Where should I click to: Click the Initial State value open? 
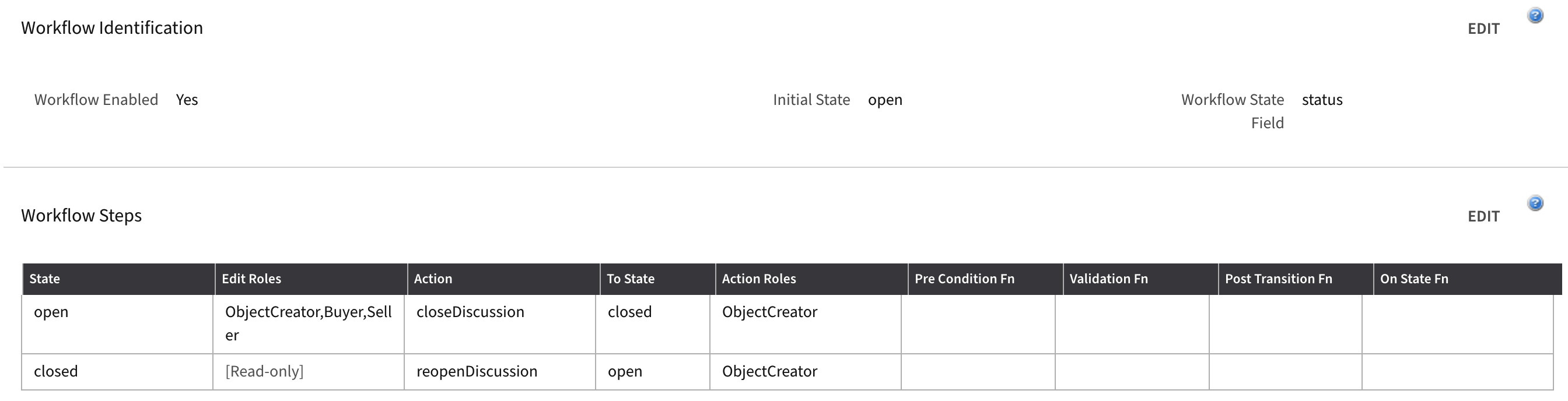tap(885, 100)
